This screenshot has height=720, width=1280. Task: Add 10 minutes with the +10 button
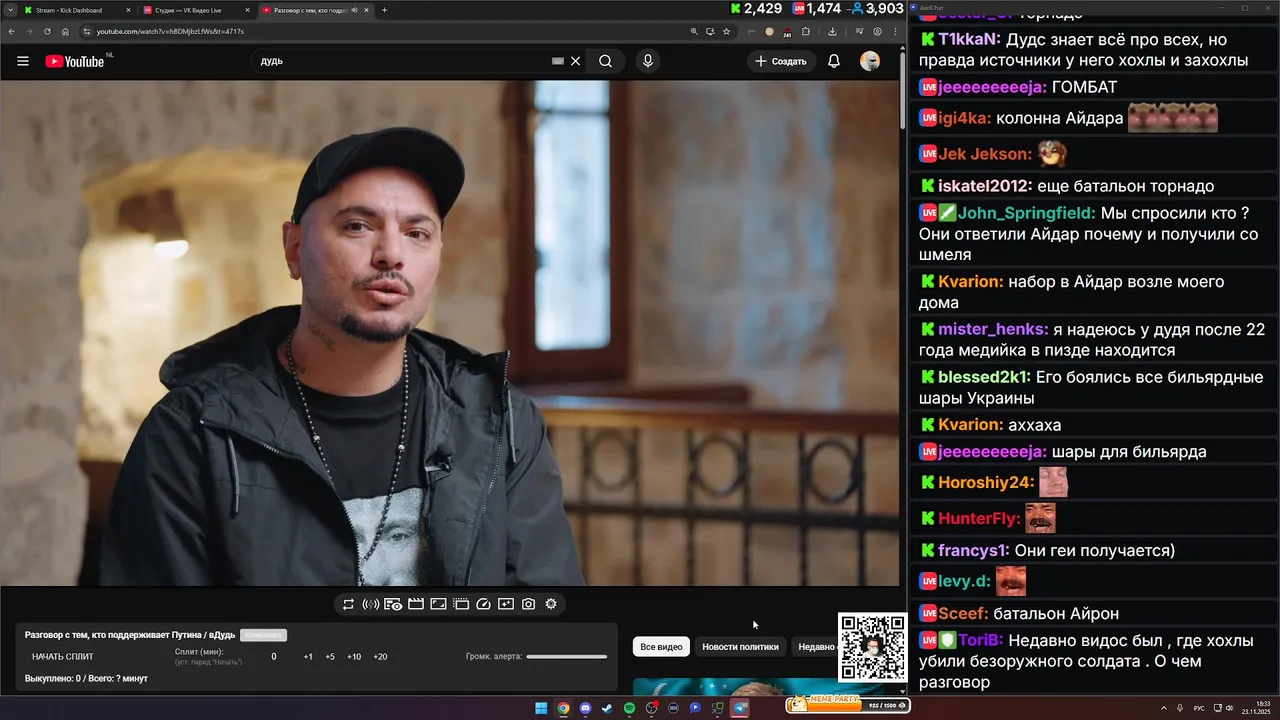[x=354, y=657]
